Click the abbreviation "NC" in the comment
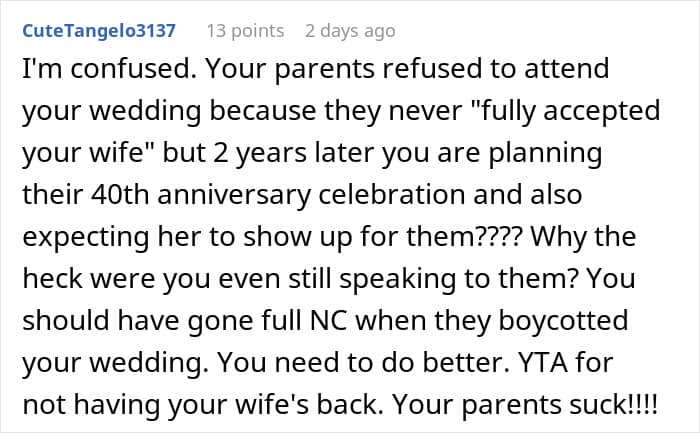This screenshot has width=700, height=433. pos(328,321)
